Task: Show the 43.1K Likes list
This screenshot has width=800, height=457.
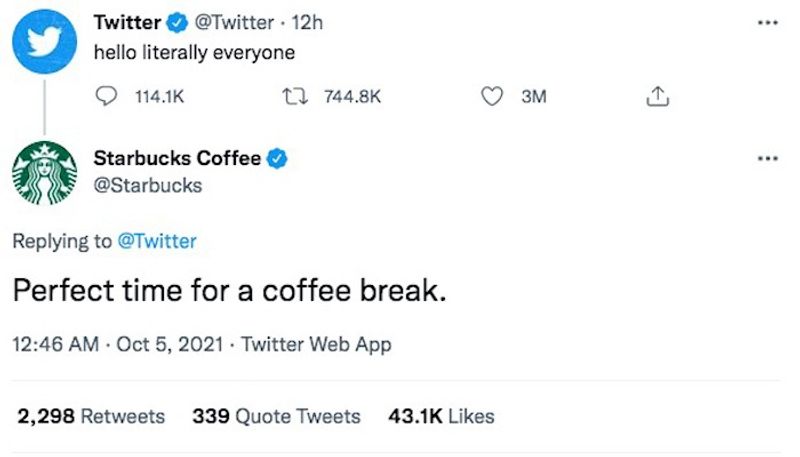Action: coord(440,416)
